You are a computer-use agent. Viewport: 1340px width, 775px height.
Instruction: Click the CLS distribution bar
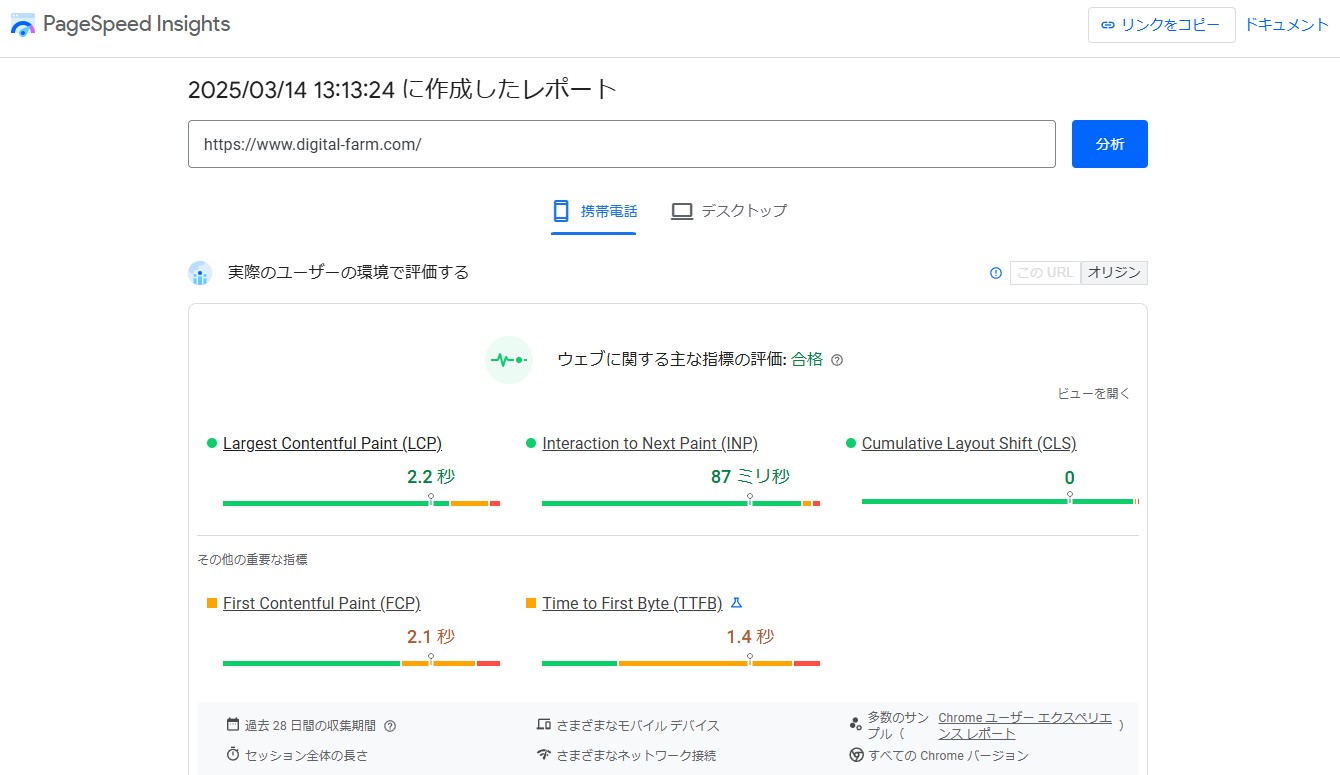pos(1000,501)
